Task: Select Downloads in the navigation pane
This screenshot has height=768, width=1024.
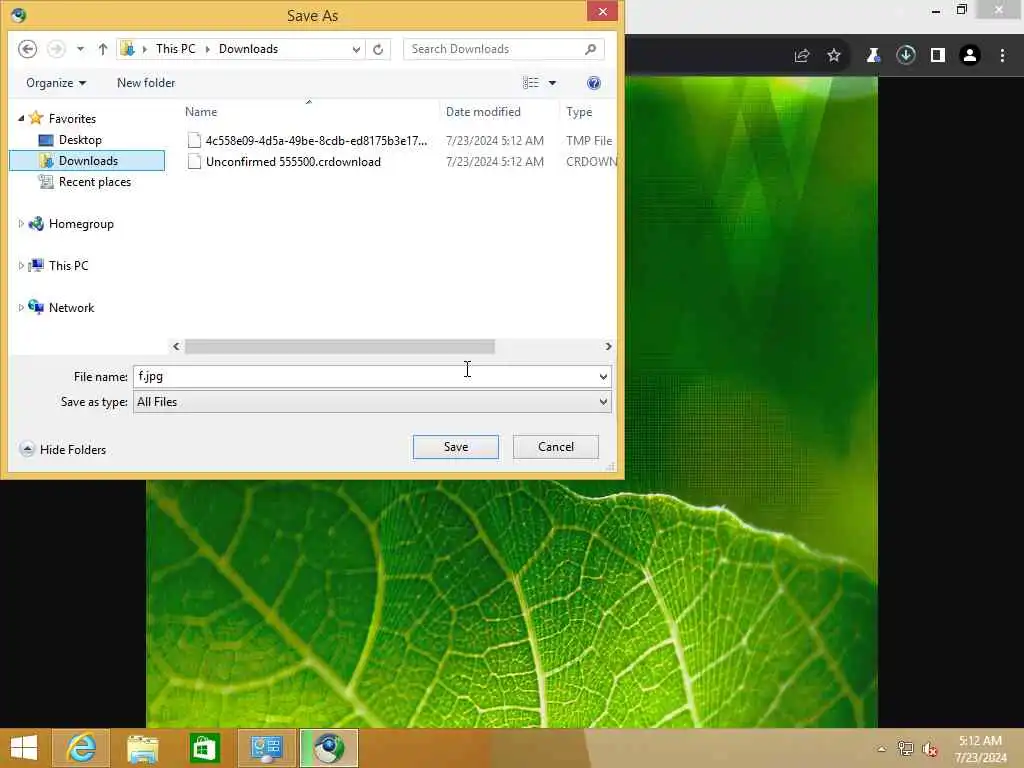Action: tap(88, 161)
